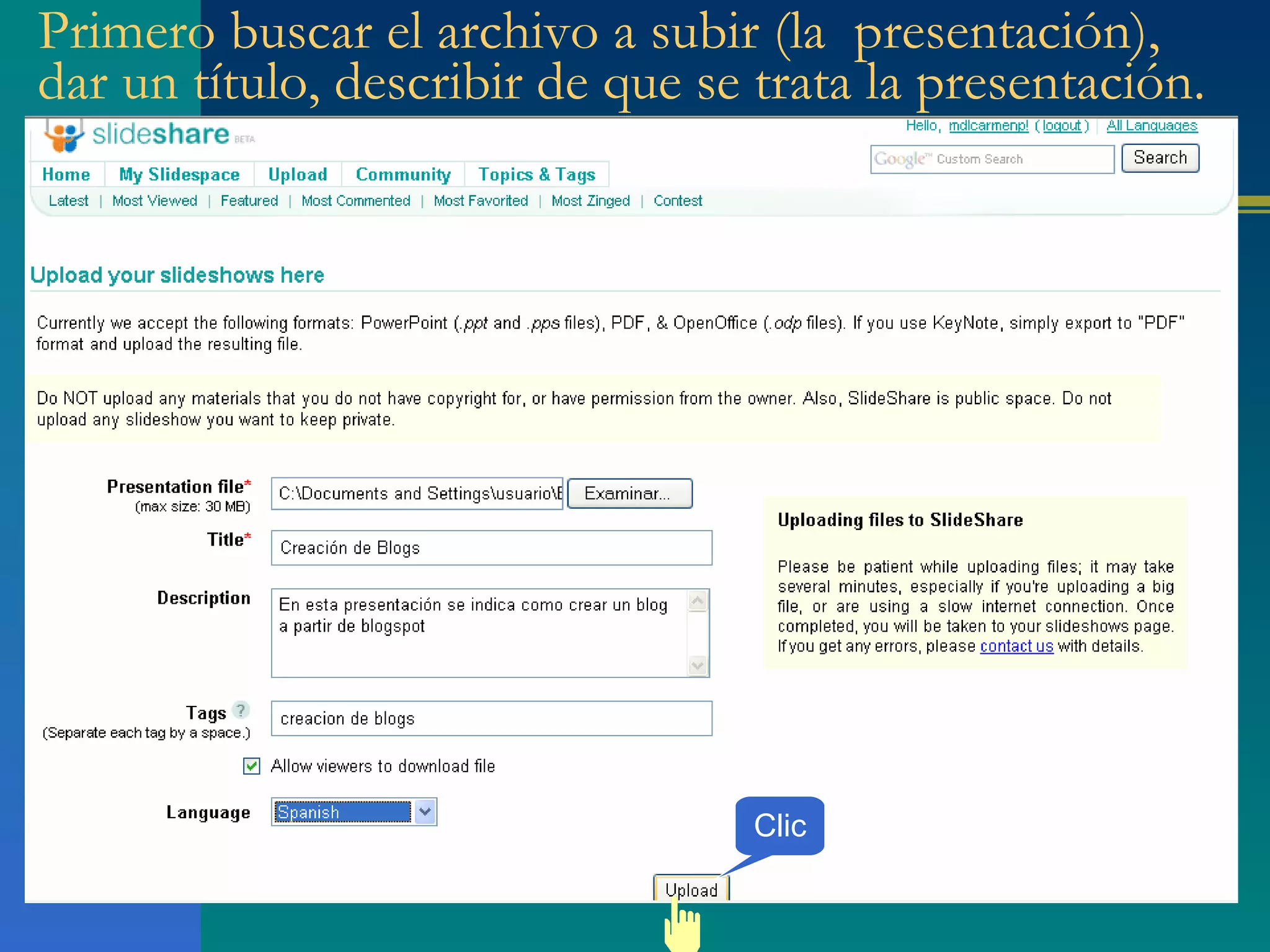Click the Tags input field
The height and width of the screenshot is (952, 1270).
pyautogui.click(x=491, y=718)
